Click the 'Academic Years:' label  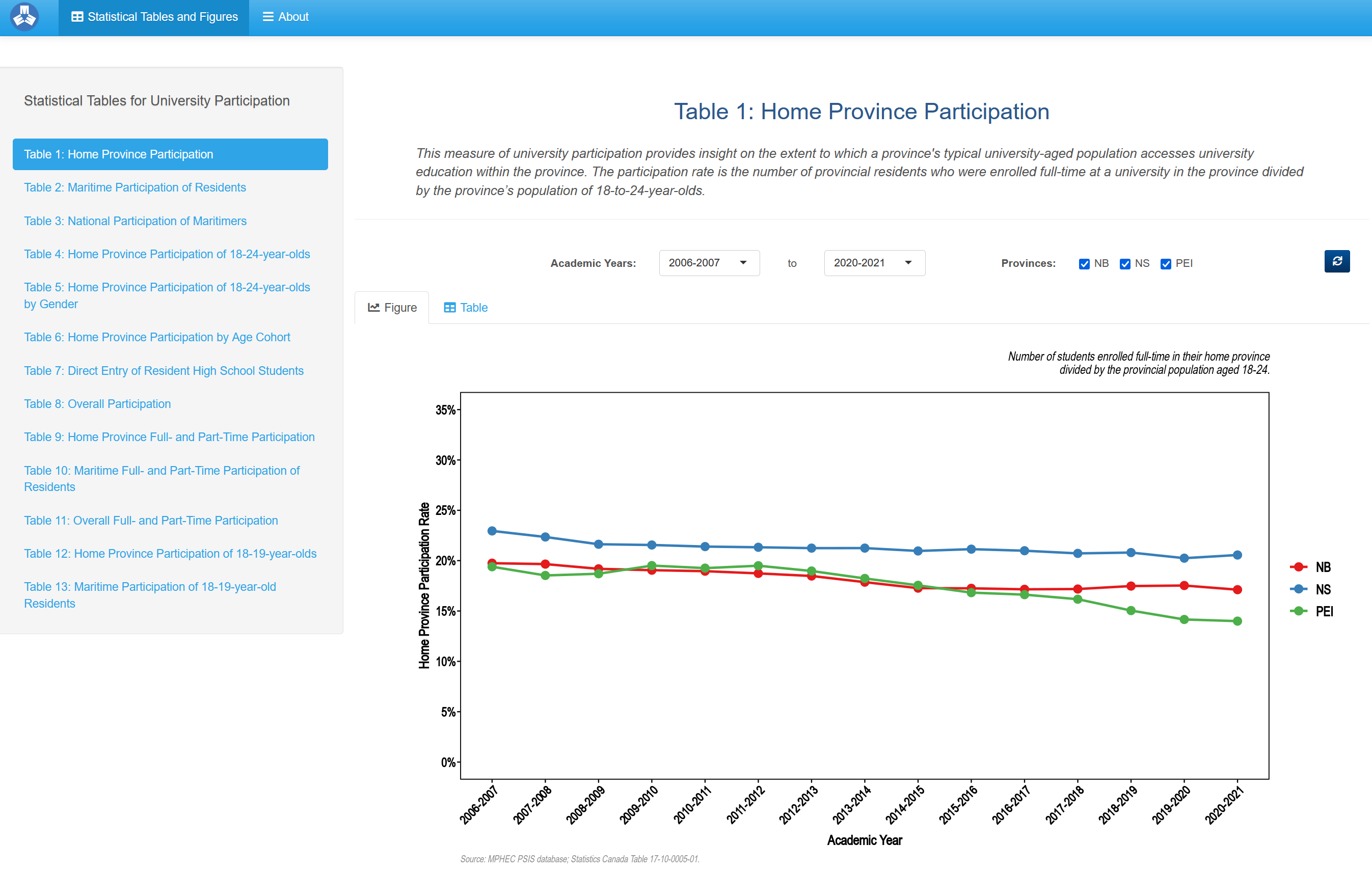pos(593,264)
